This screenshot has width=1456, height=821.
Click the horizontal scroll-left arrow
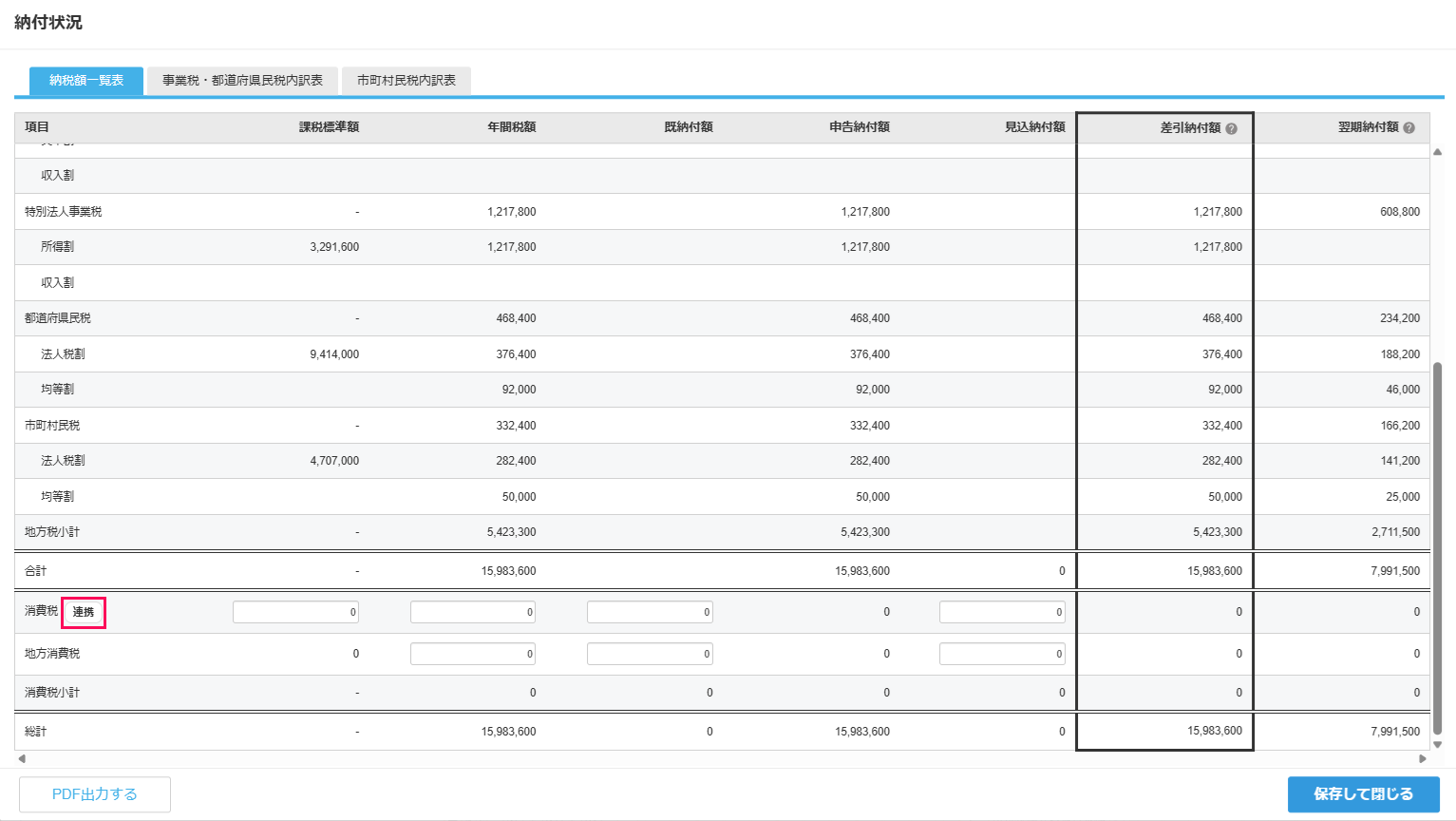pyautogui.click(x=22, y=758)
